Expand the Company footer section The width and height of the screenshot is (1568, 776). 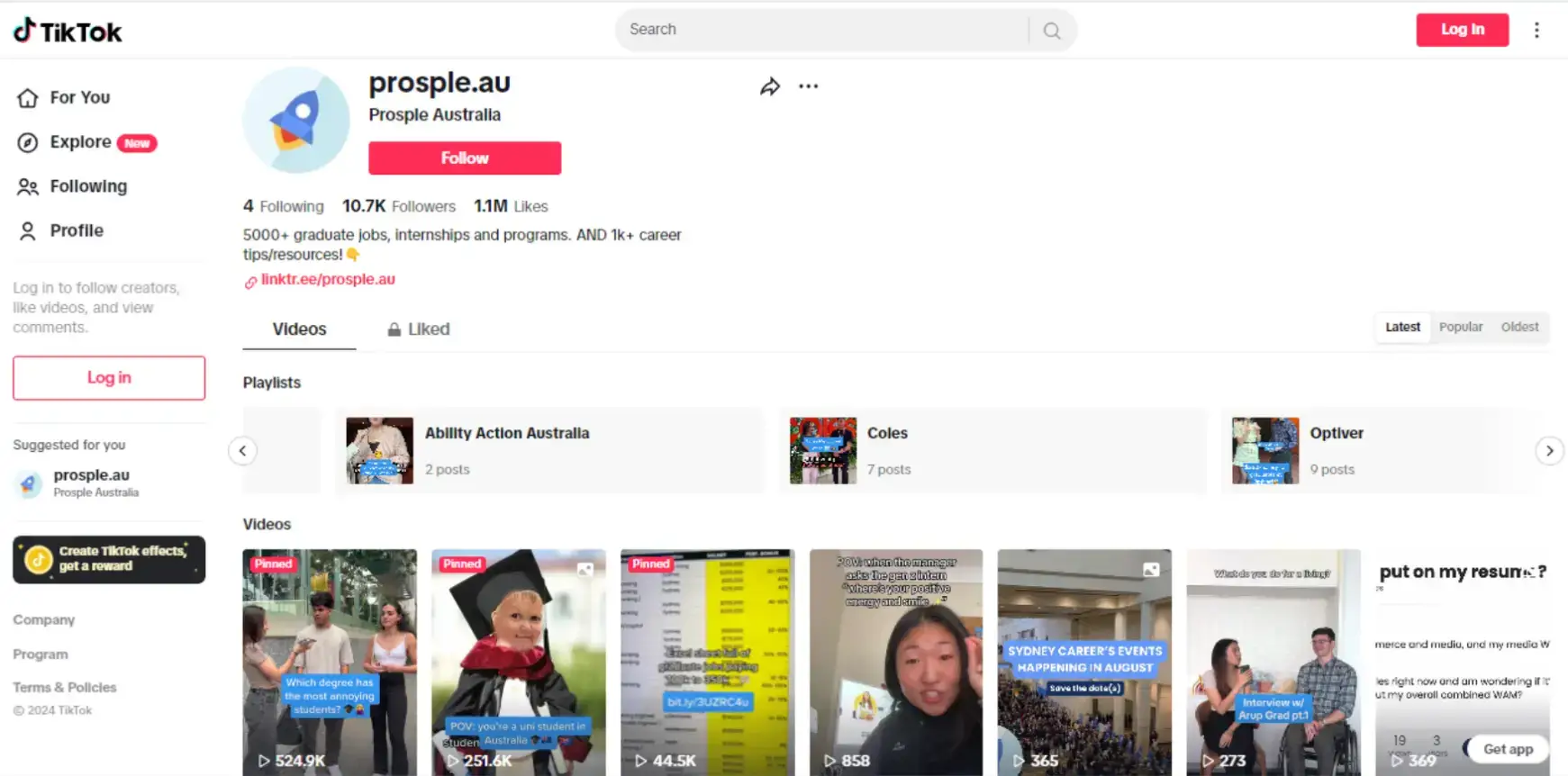pos(44,620)
